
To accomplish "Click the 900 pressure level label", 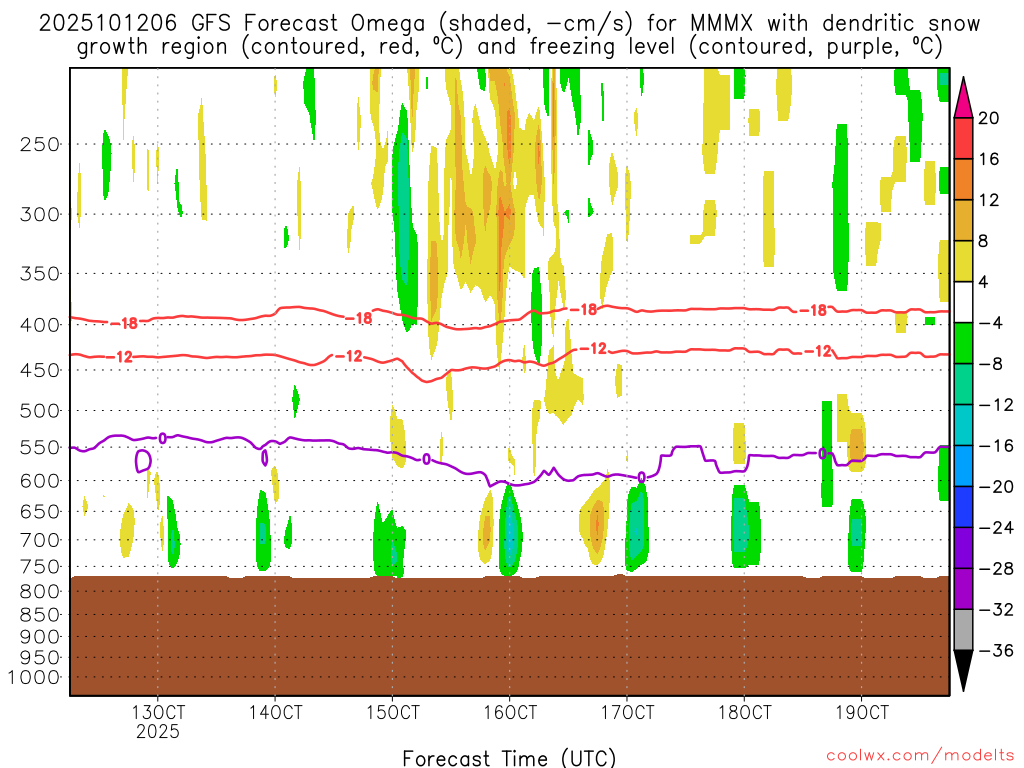I will pyautogui.click(x=40, y=637).
